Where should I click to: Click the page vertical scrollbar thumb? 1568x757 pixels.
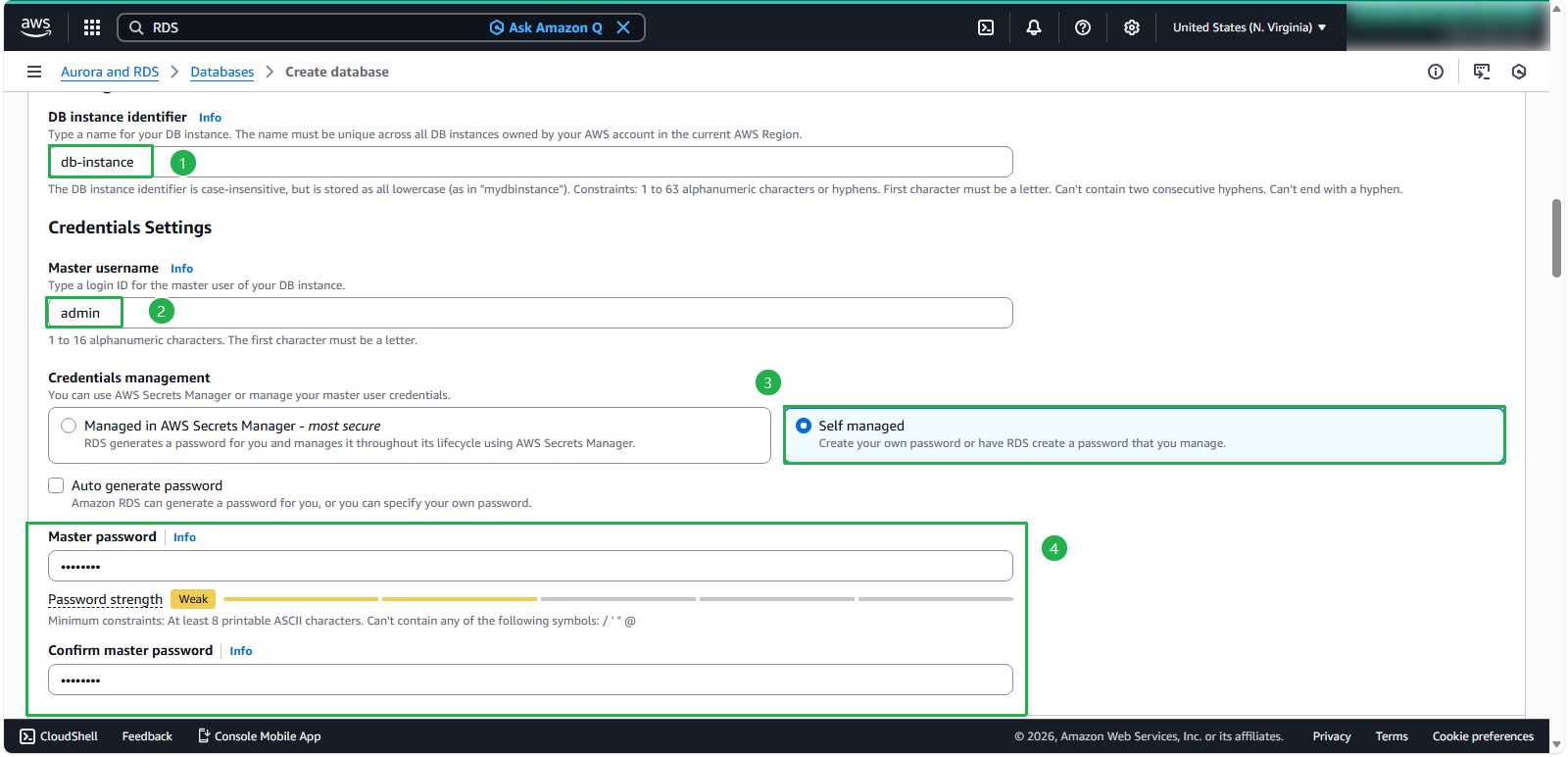[1556, 238]
